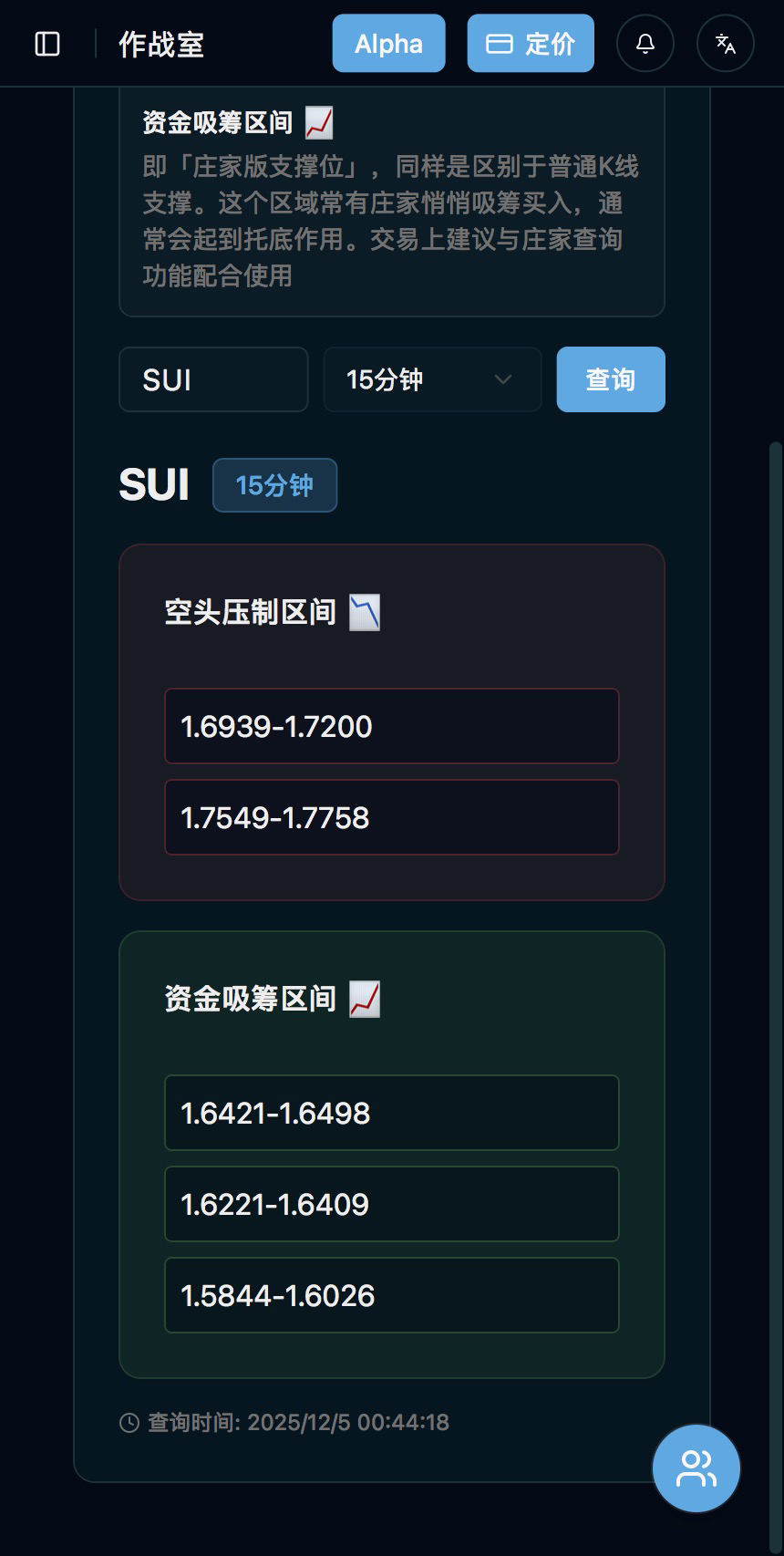
Task: Open notifications bell icon
Action: [645, 44]
